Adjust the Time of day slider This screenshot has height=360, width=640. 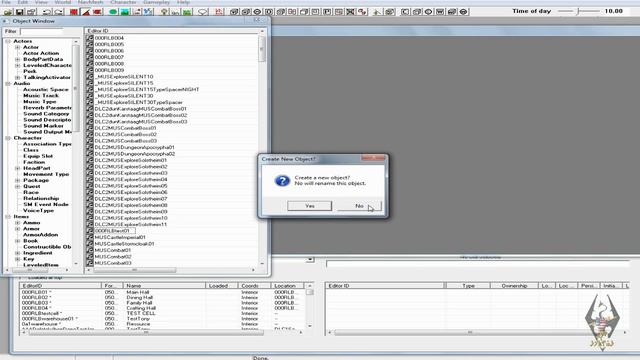[x=579, y=11]
